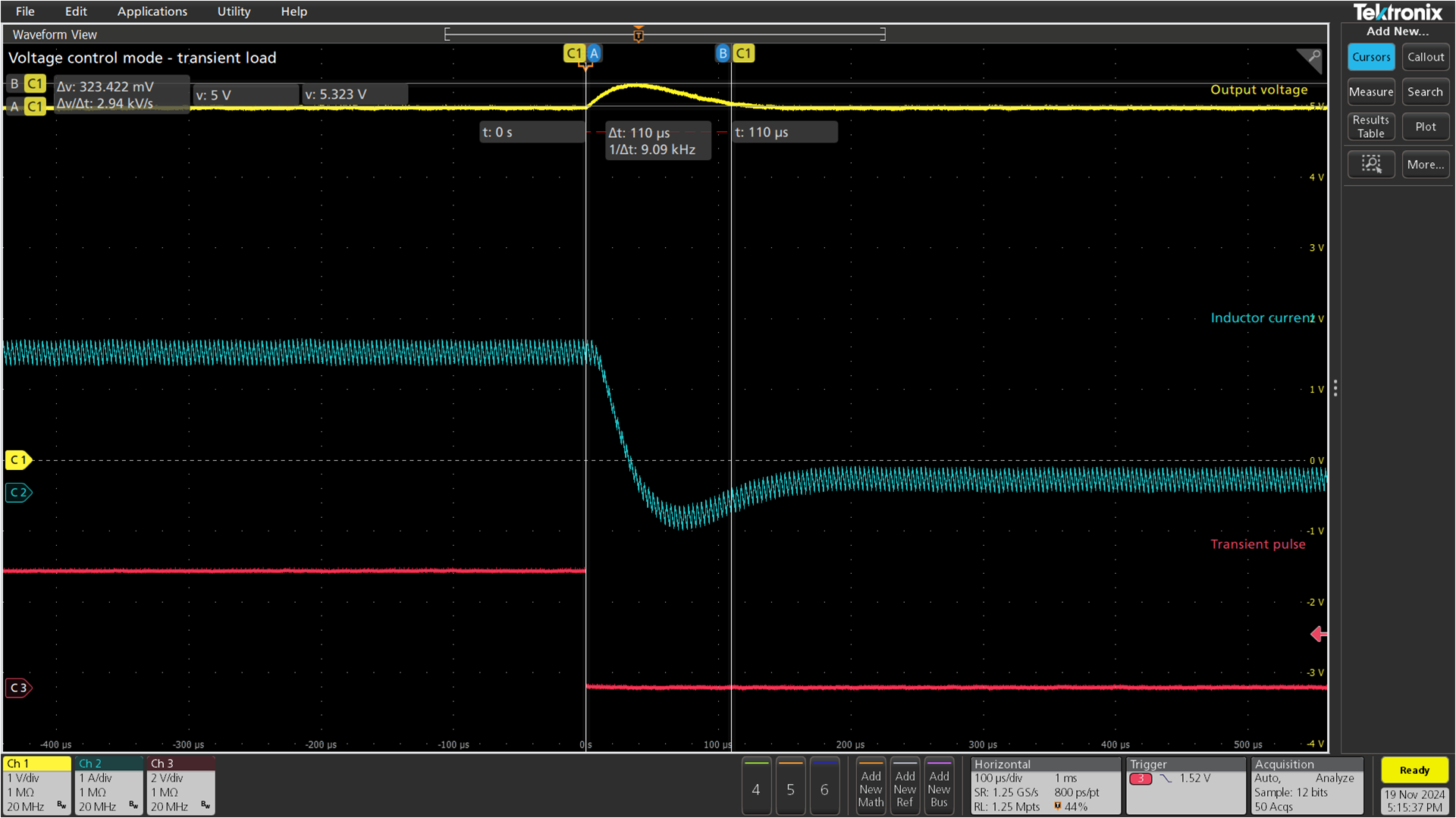This screenshot has width=1456, height=818.
Task: Click the A C1 cursor source label
Action: point(27,106)
